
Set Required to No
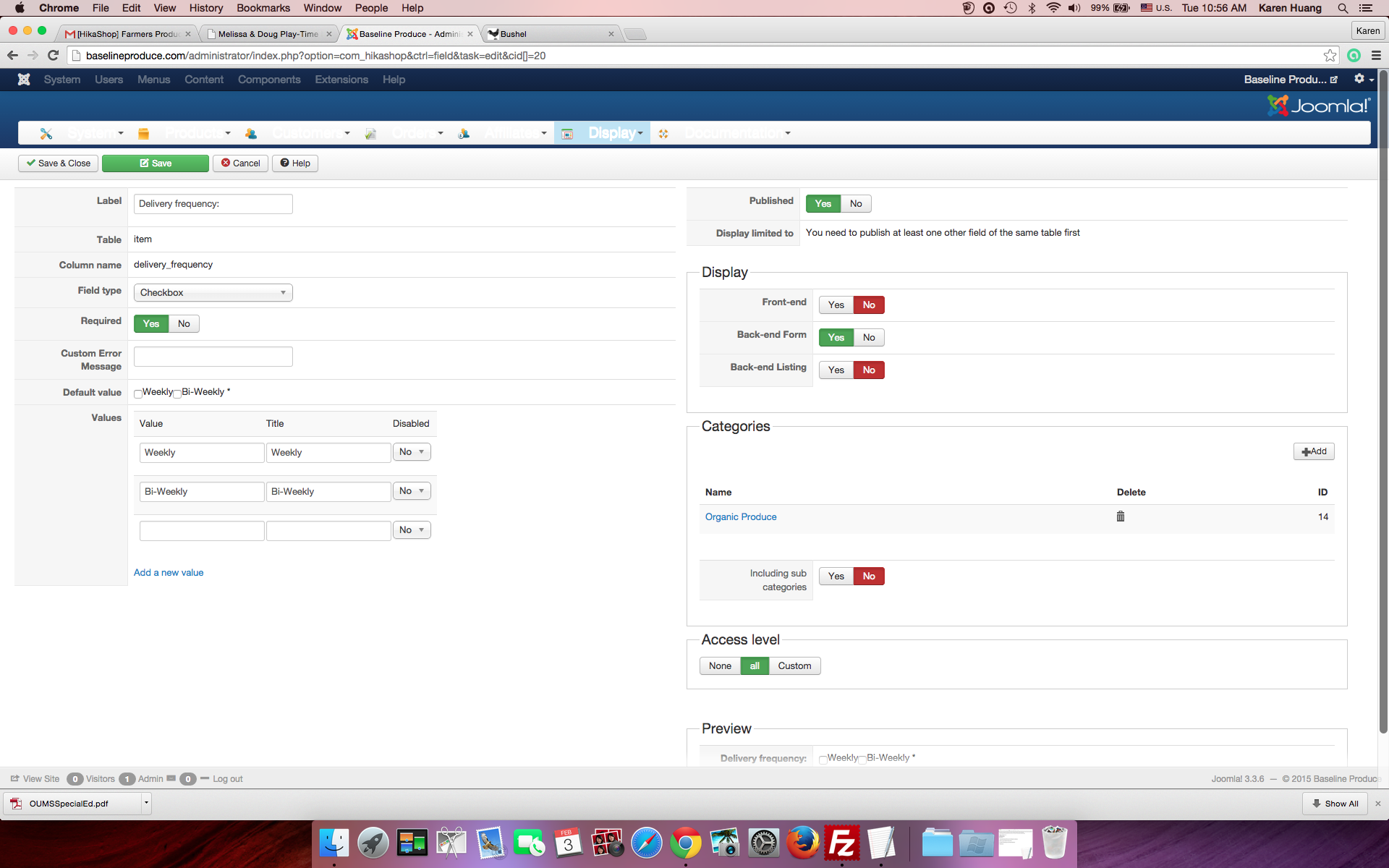click(x=184, y=323)
